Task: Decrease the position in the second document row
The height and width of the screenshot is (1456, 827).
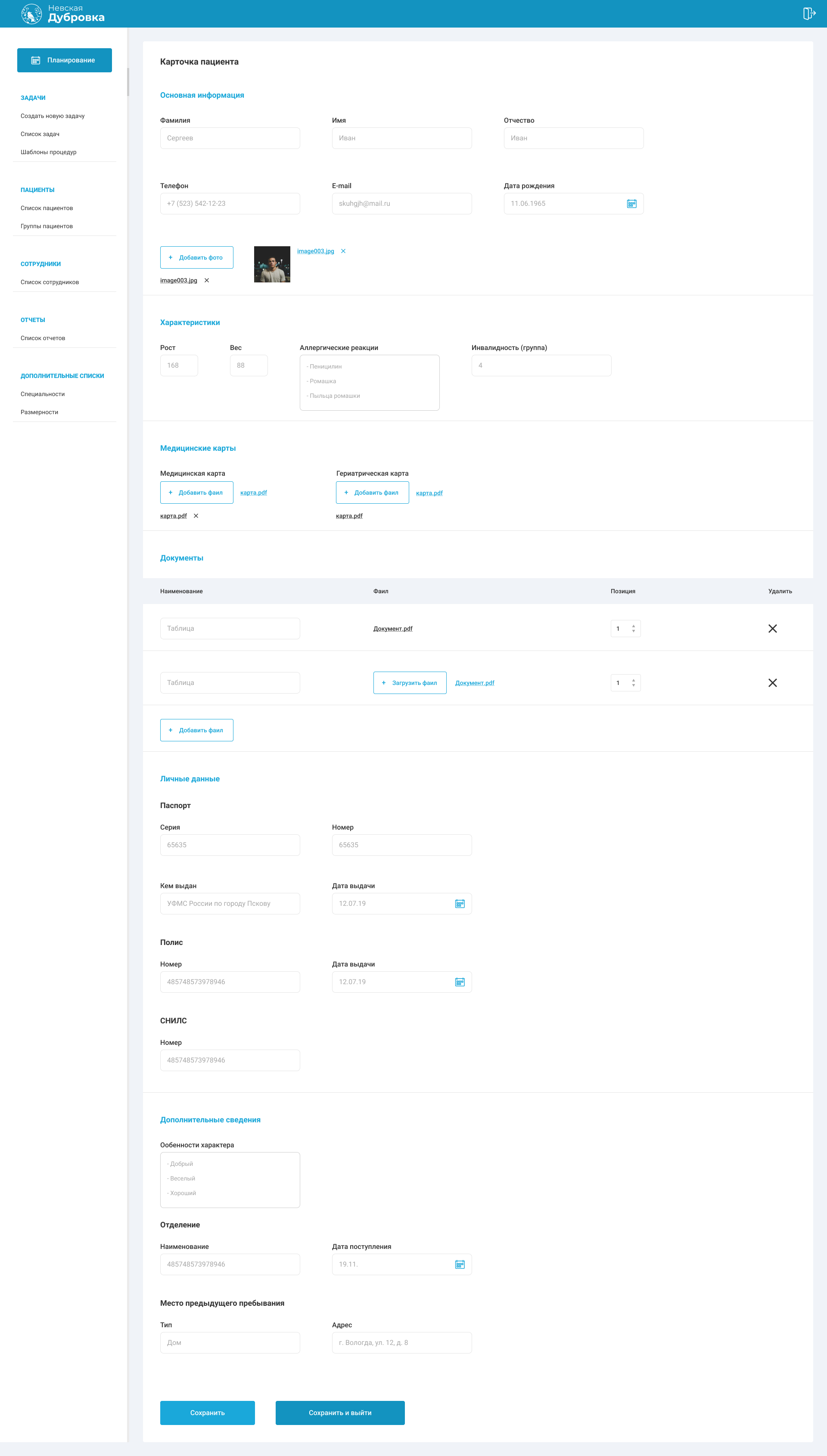Action: tap(633, 686)
